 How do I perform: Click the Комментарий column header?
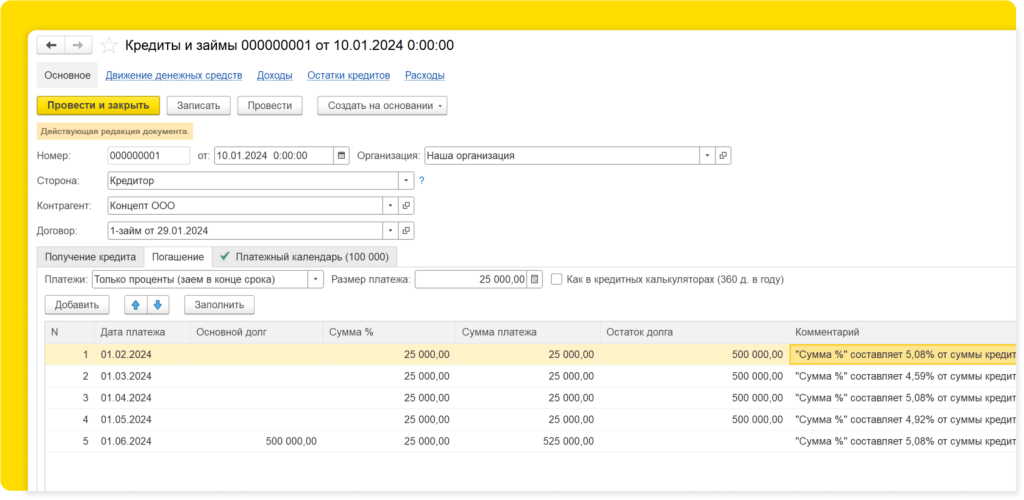pos(904,332)
